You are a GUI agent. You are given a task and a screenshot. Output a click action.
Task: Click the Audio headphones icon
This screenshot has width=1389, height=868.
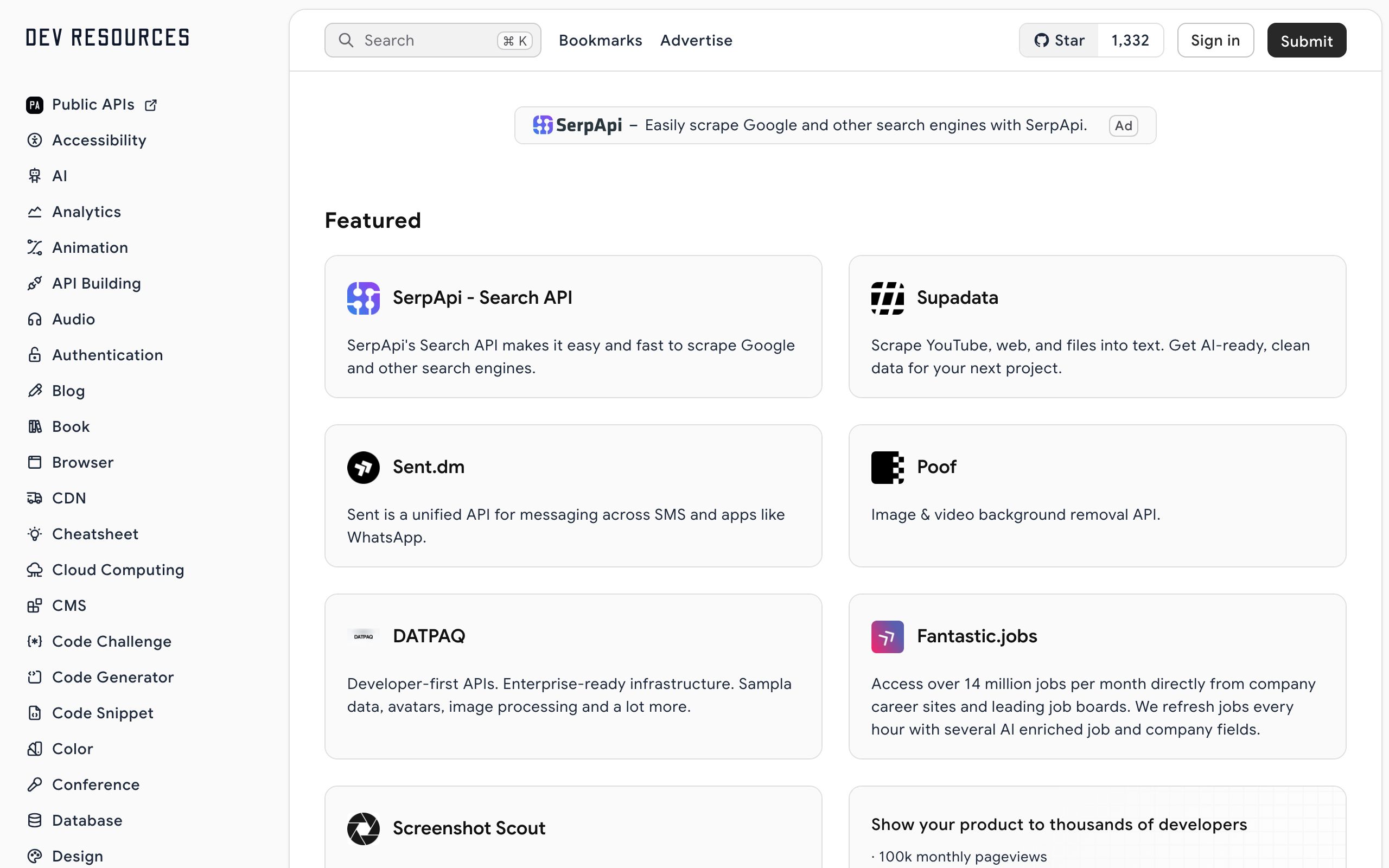[x=34, y=319]
